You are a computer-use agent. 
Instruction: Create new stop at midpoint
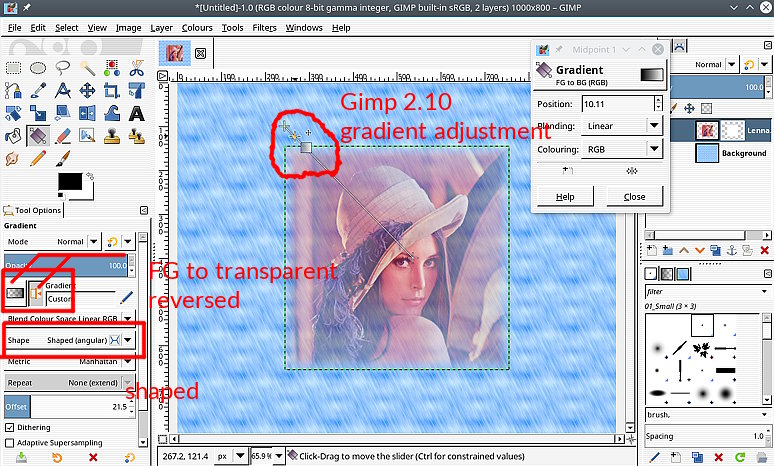tap(568, 171)
